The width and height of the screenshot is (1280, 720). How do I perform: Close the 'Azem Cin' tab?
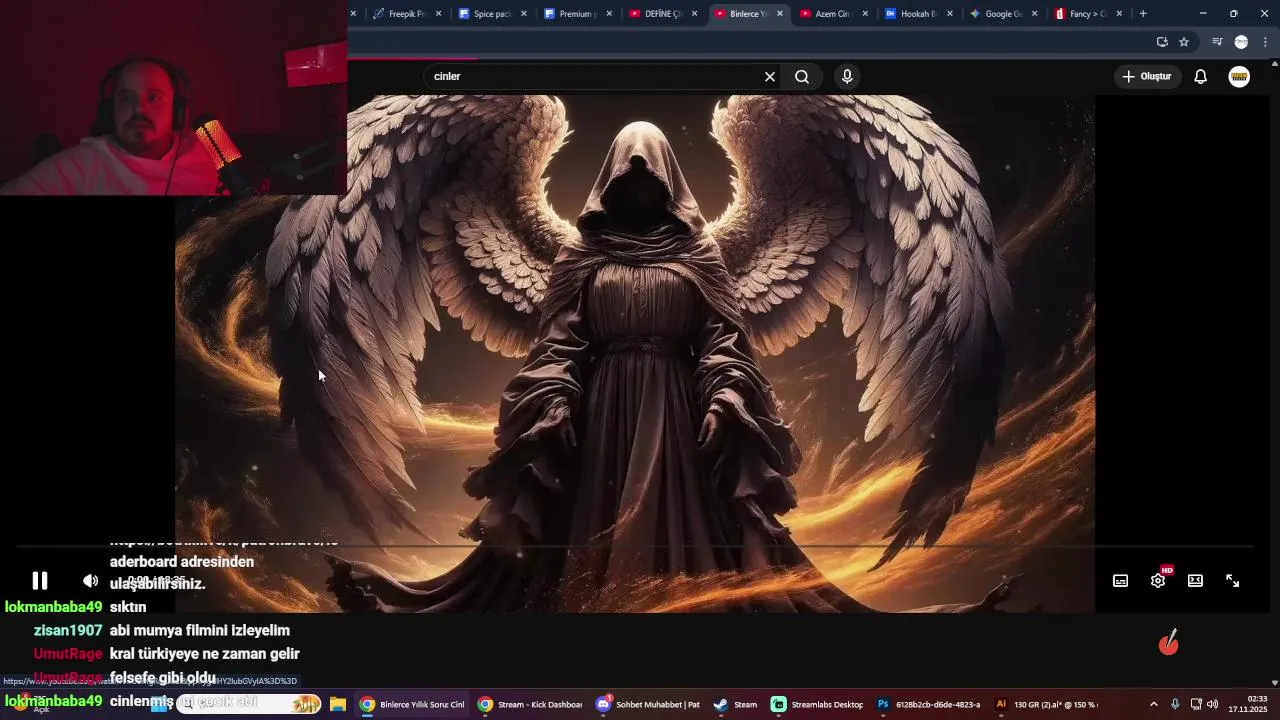pos(865,14)
